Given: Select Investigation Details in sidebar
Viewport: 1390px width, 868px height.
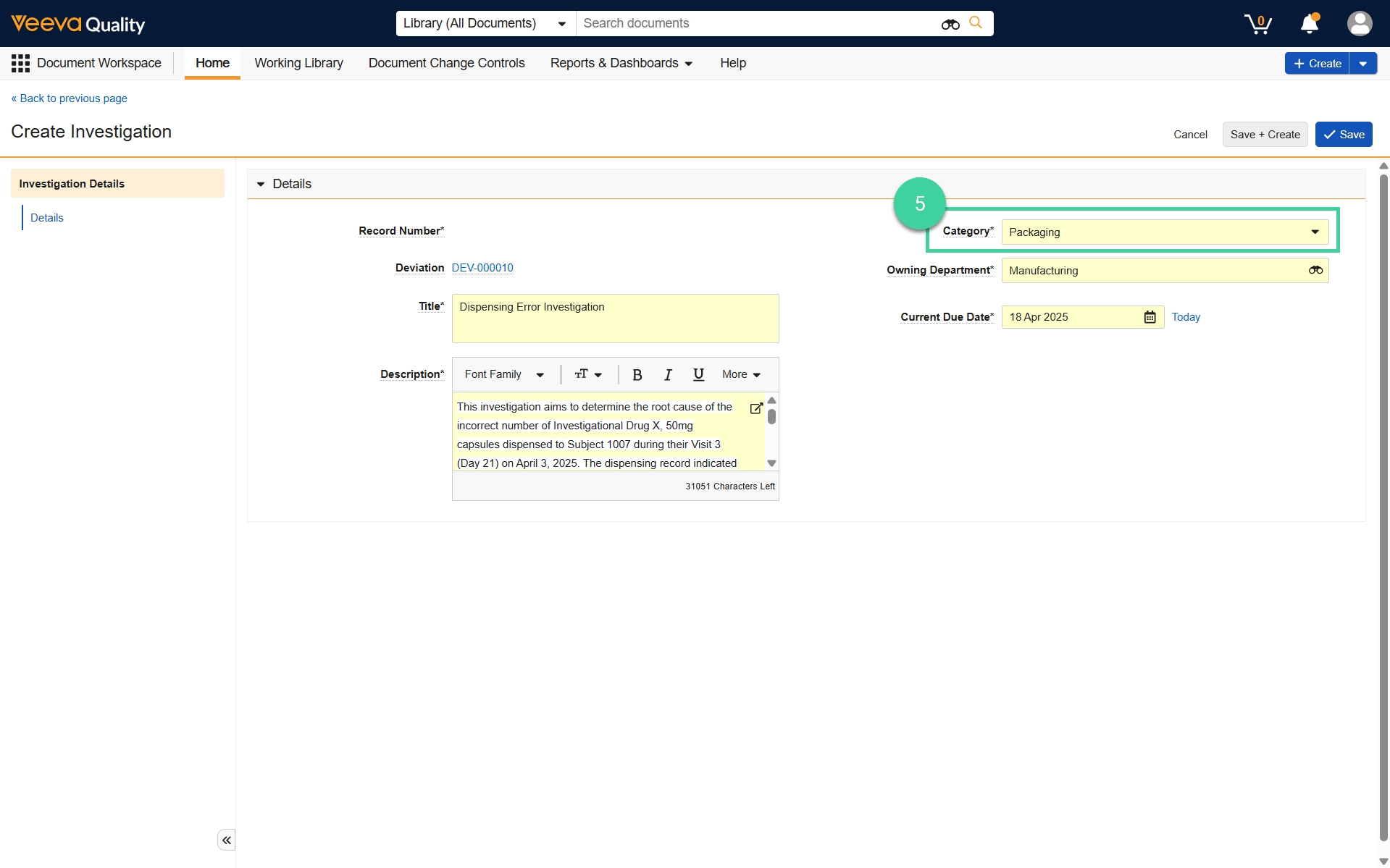Looking at the screenshot, I should point(117,183).
